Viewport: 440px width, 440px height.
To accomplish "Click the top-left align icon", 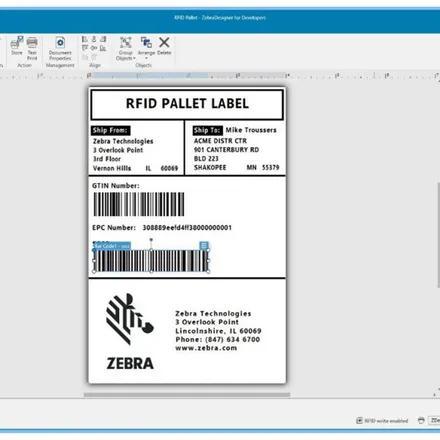I will (85, 39).
